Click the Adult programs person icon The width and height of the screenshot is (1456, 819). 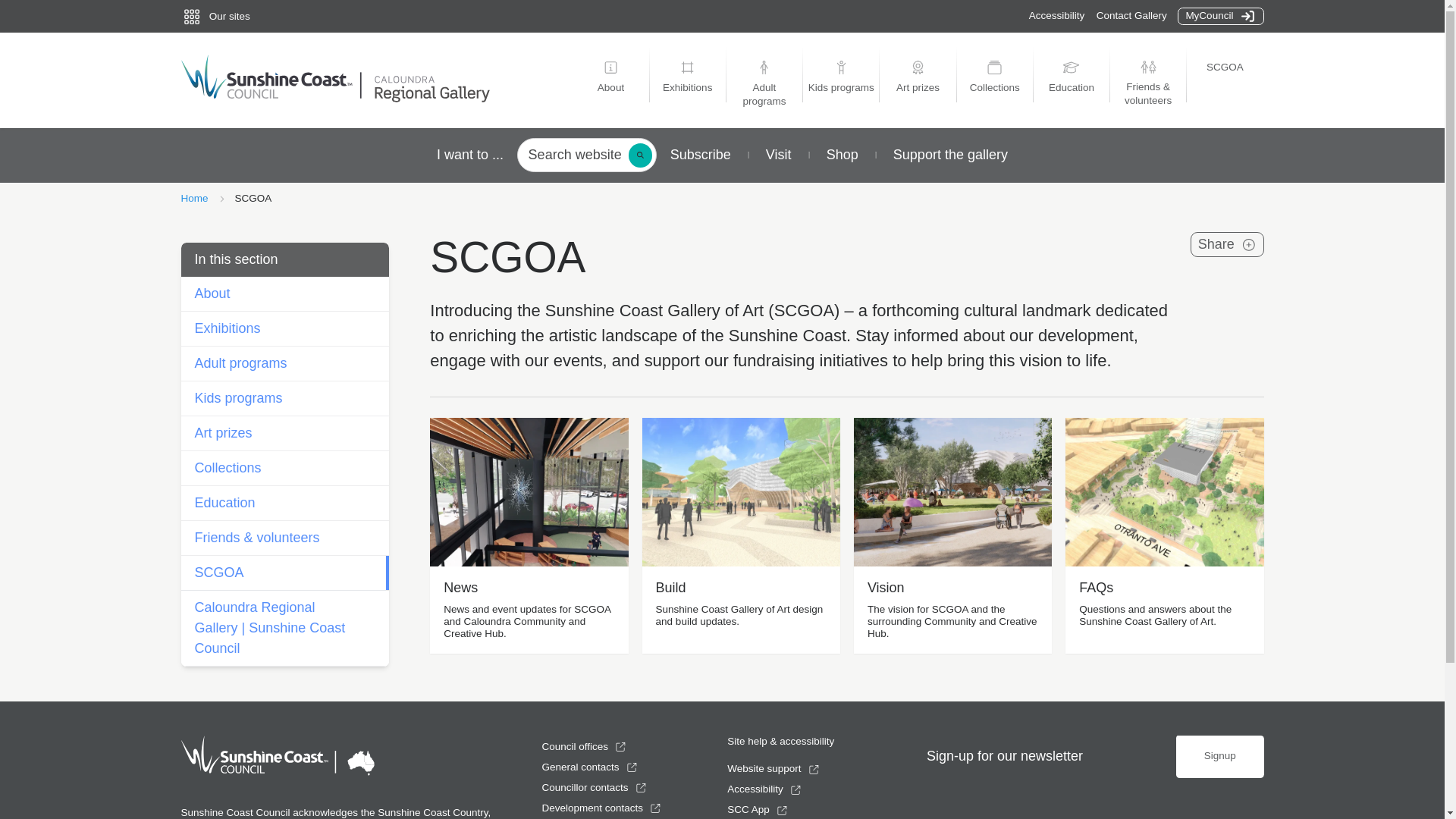pos(764,67)
